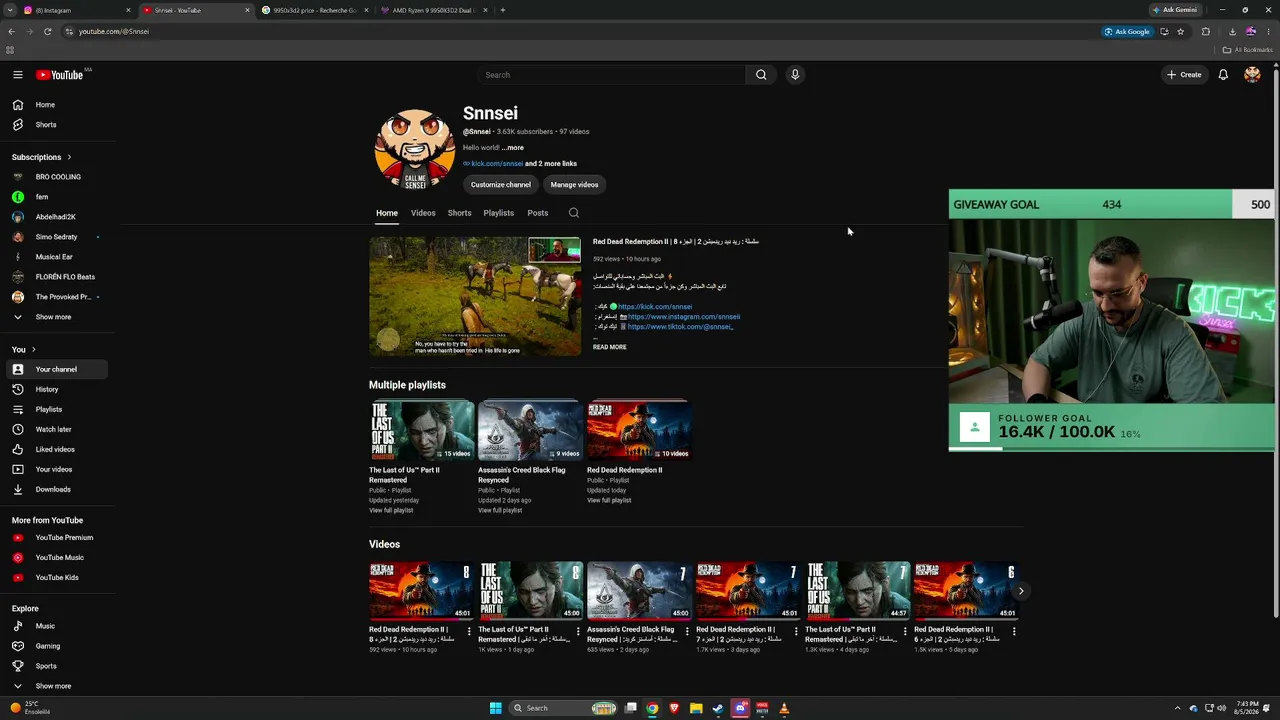
Task: Go to Shorts in the sidebar
Action: click(x=55, y=125)
